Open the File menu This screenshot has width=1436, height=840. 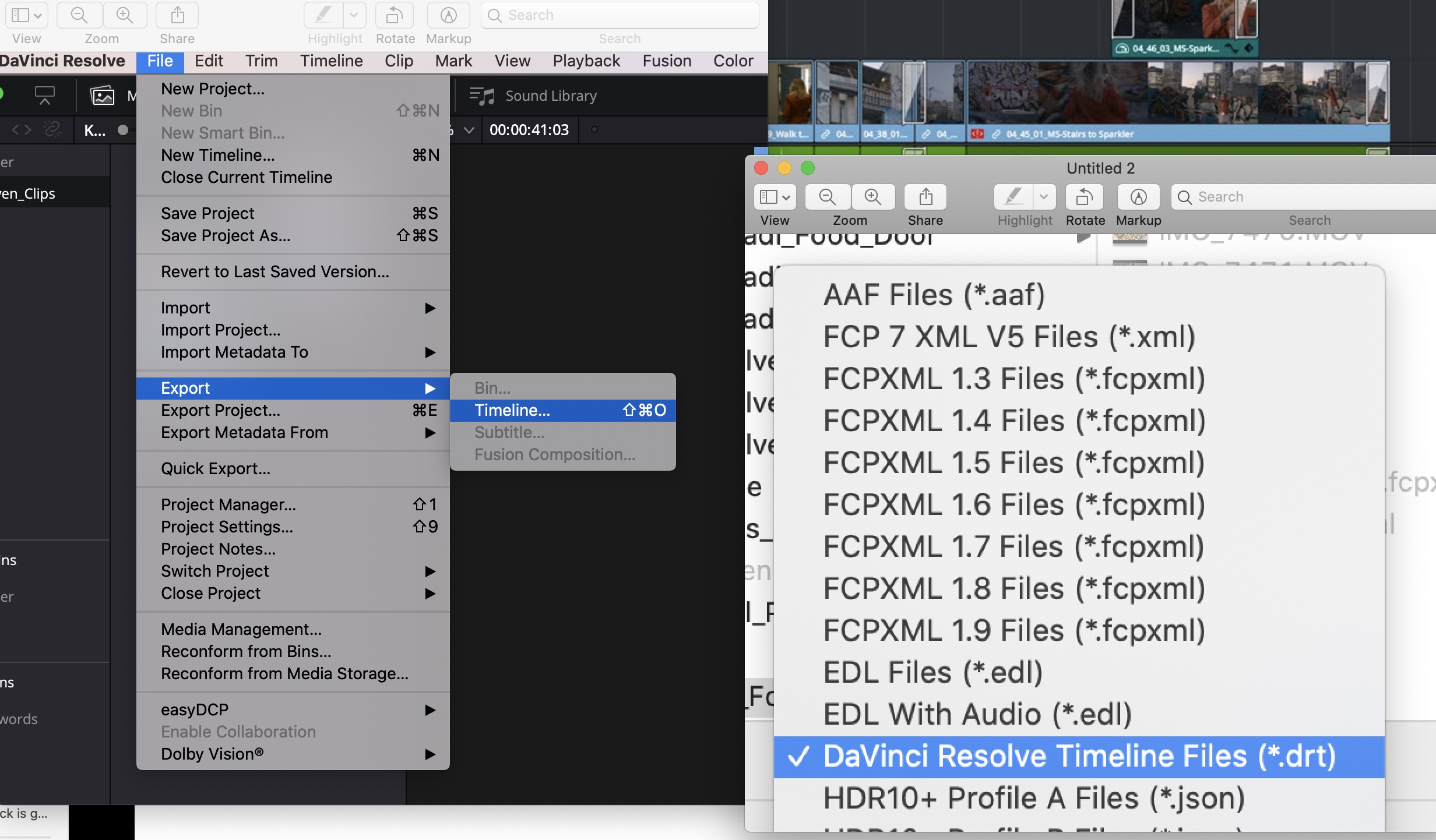coord(160,61)
